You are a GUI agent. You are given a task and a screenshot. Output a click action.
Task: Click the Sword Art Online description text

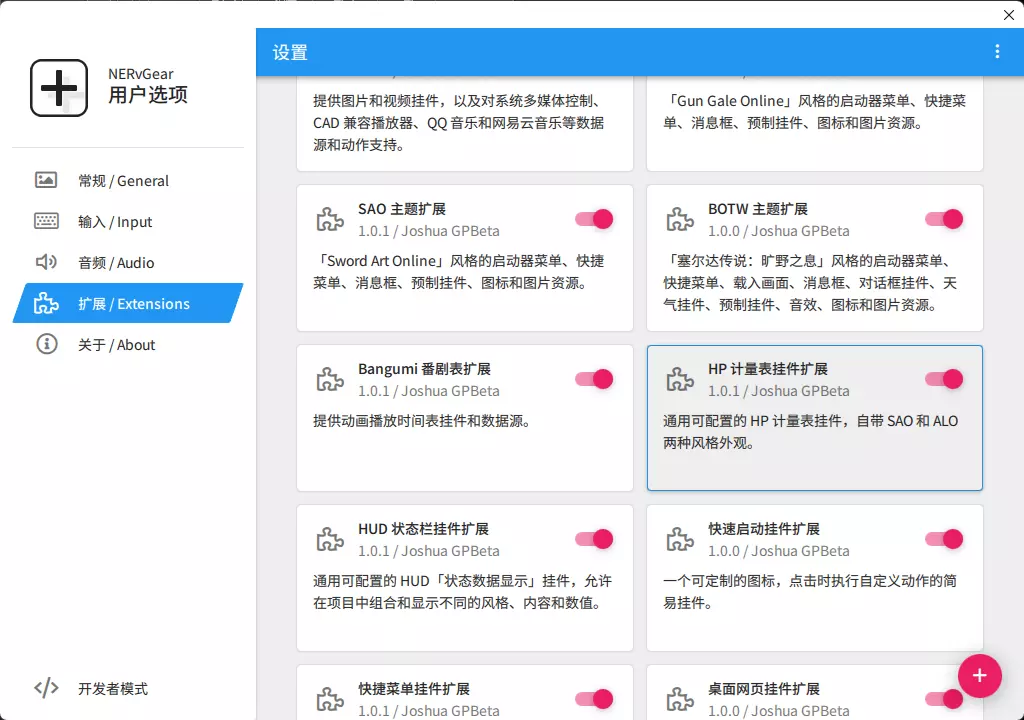tap(458, 272)
